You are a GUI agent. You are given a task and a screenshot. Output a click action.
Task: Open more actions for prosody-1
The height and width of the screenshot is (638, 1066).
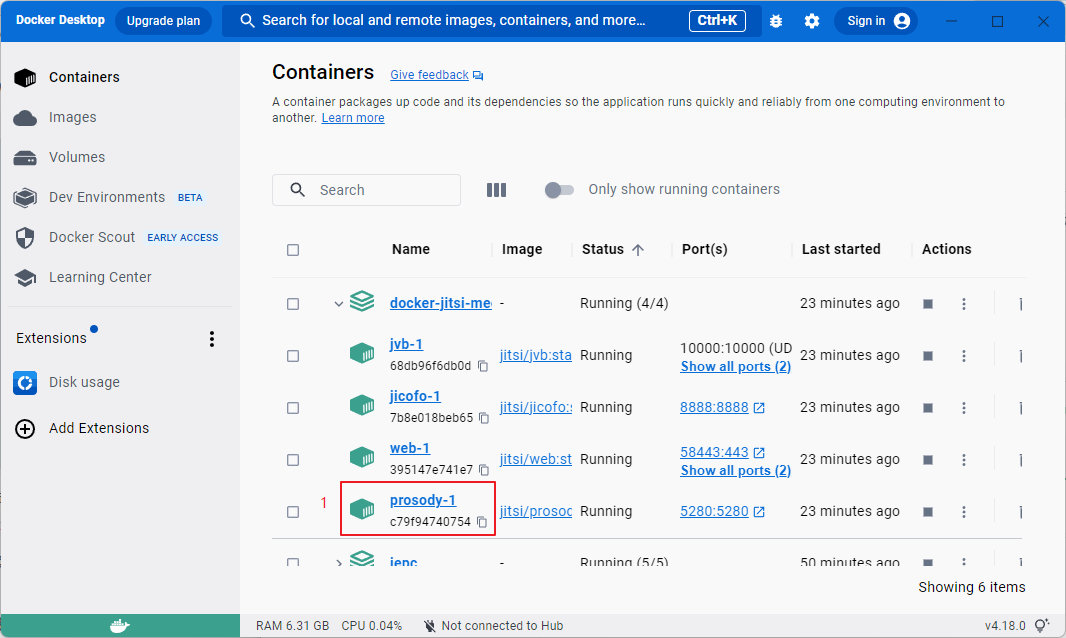point(963,512)
